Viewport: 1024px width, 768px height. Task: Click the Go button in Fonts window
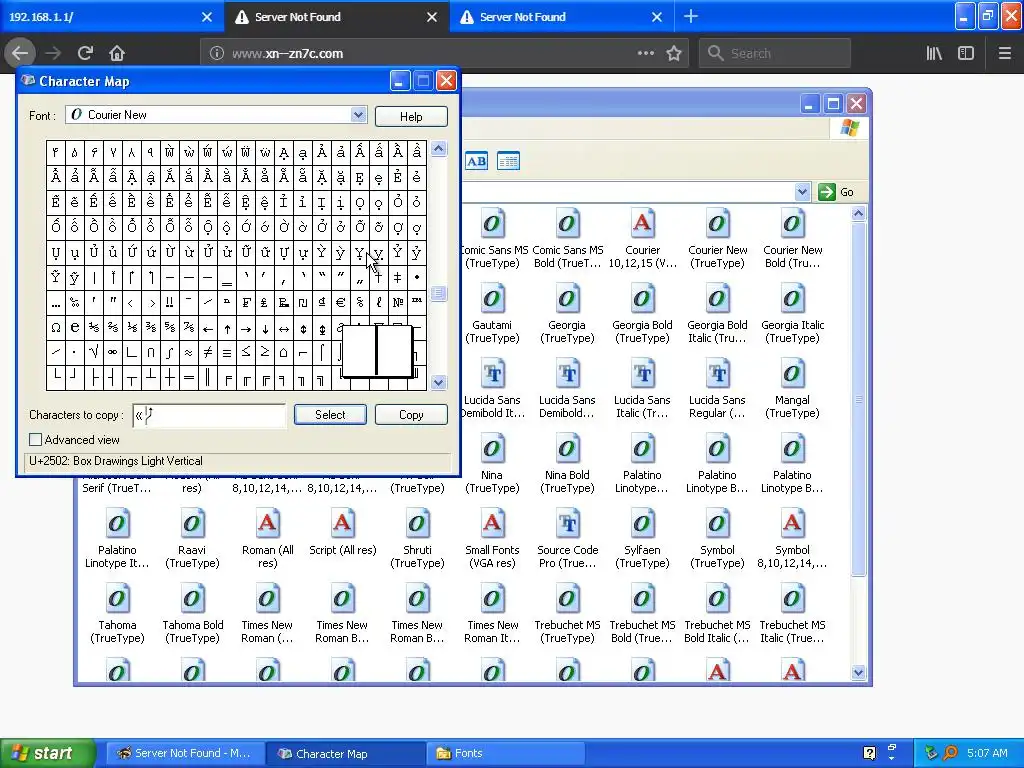(837, 192)
